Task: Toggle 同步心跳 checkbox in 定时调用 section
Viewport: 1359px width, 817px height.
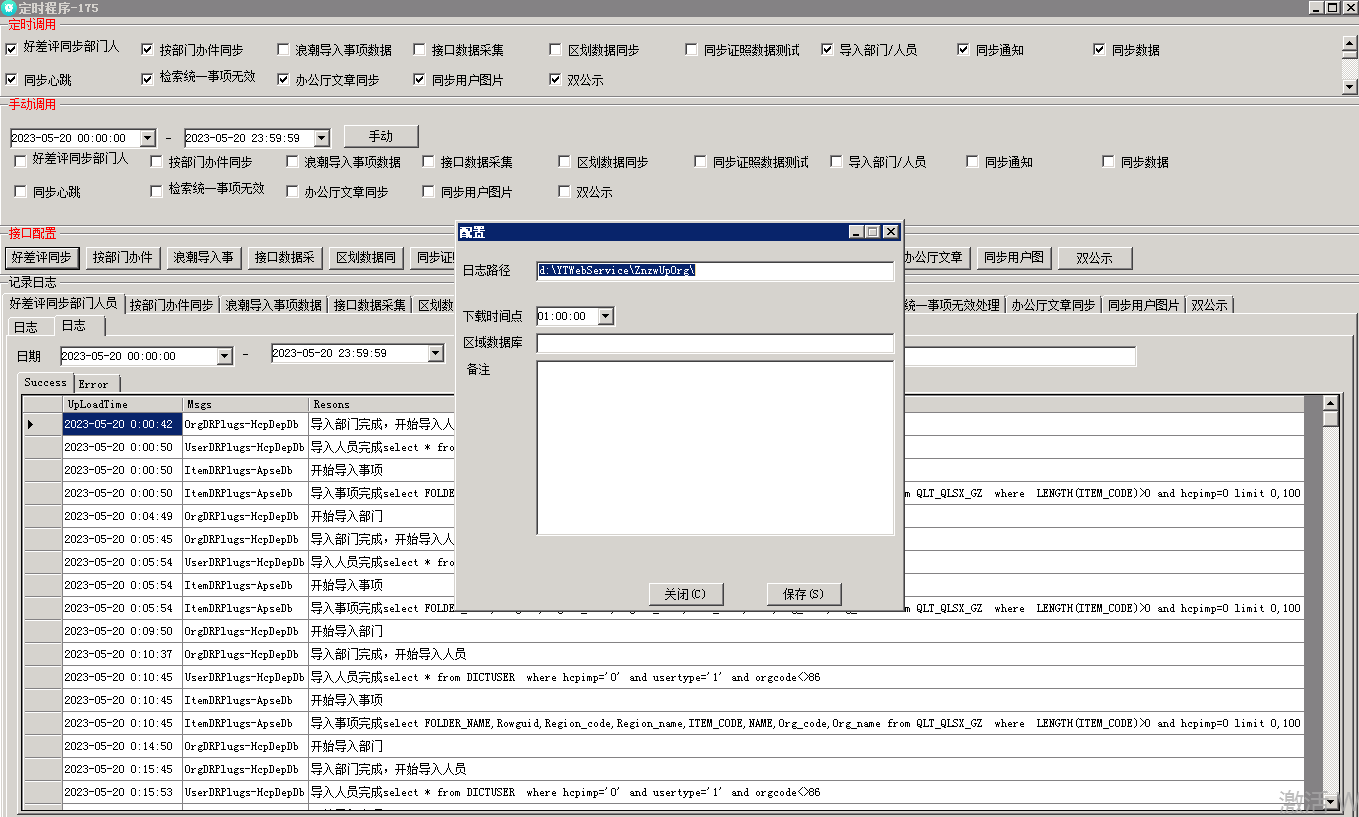Action: [12, 80]
